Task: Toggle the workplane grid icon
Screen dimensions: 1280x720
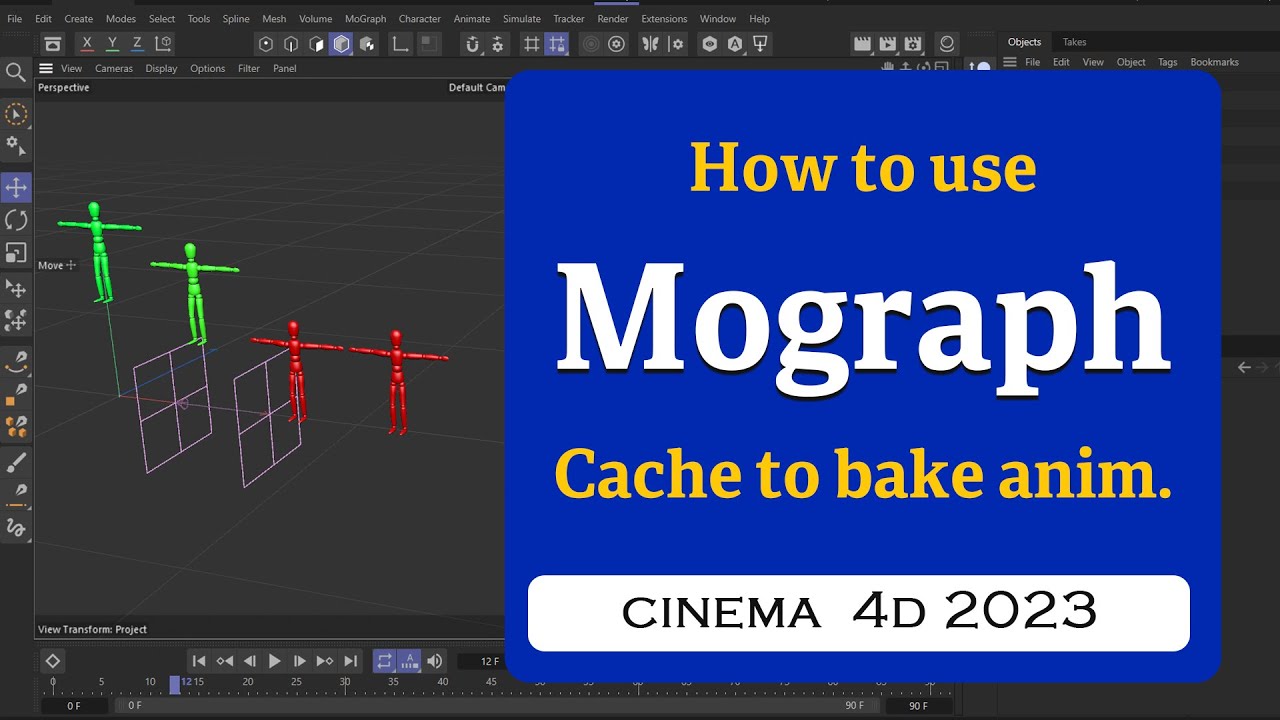Action: (532, 44)
